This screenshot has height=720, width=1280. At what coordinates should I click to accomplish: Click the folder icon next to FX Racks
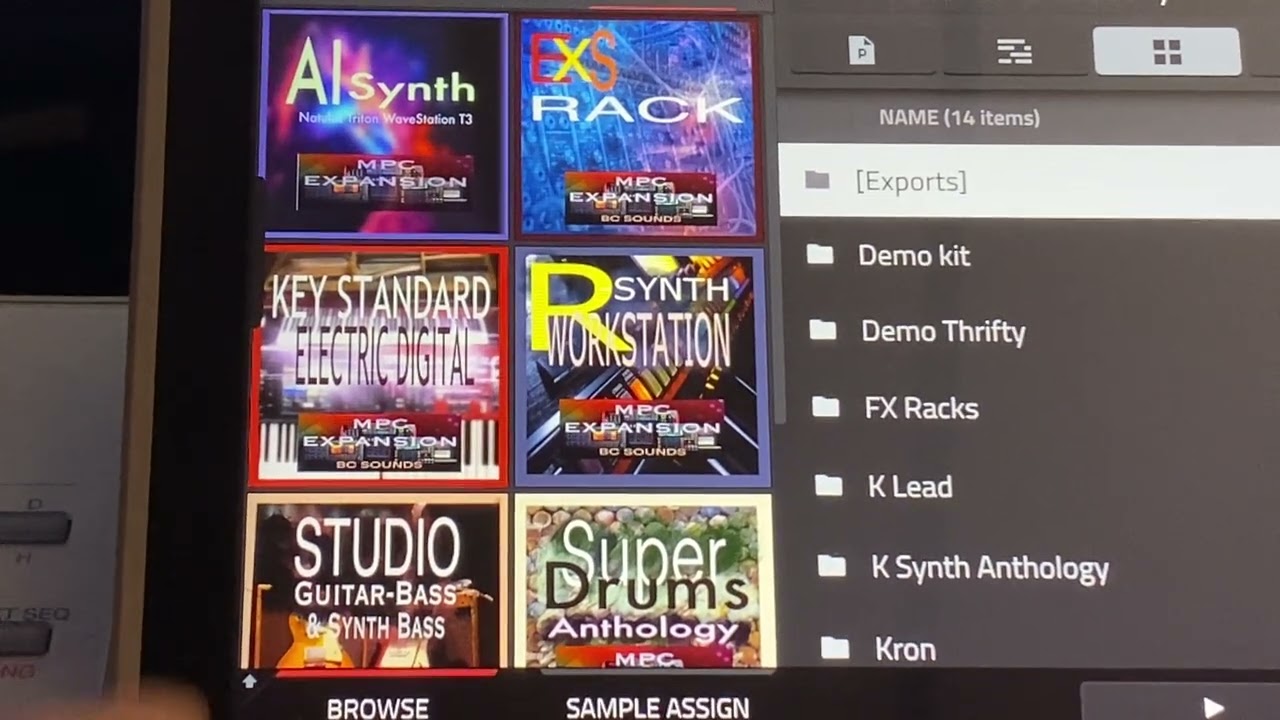pos(826,407)
